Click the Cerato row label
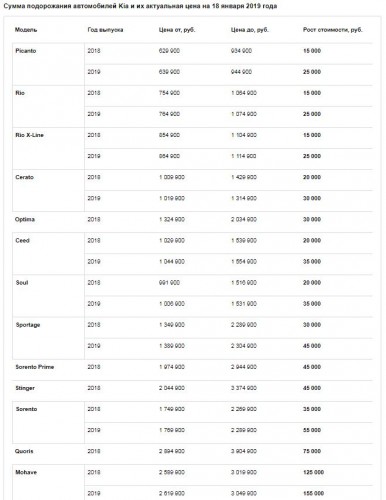Viewport: 386px width, 500px height. click(x=24, y=177)
